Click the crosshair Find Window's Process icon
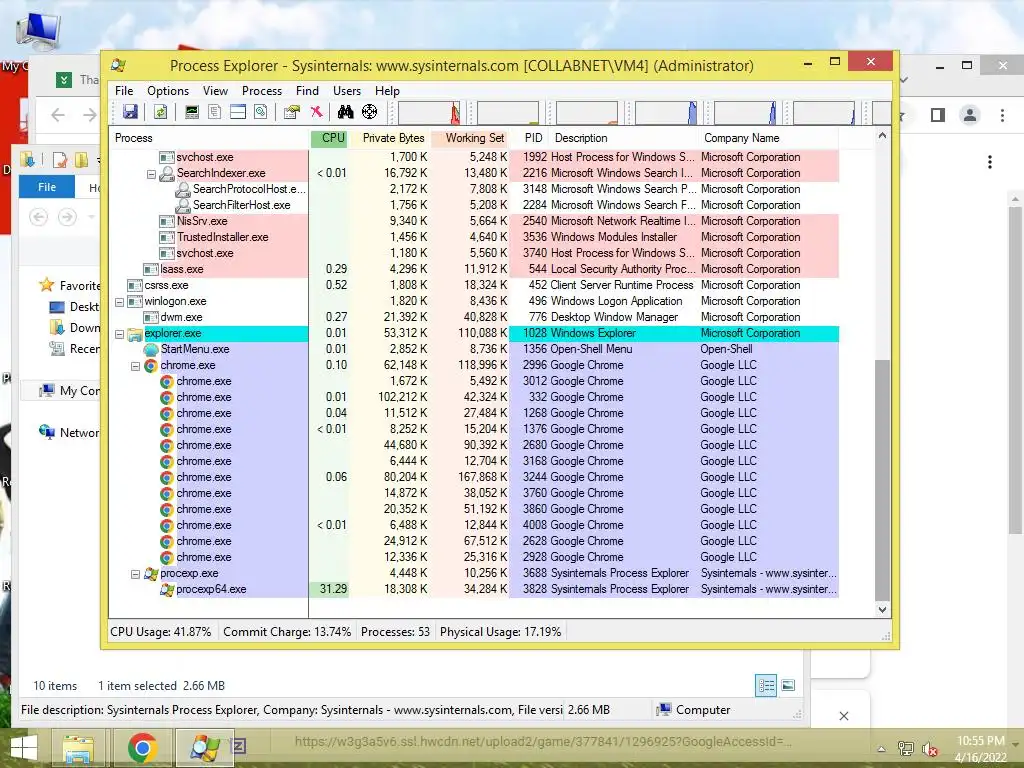This screenshot has width=1024, height=768. click(370, 112)
